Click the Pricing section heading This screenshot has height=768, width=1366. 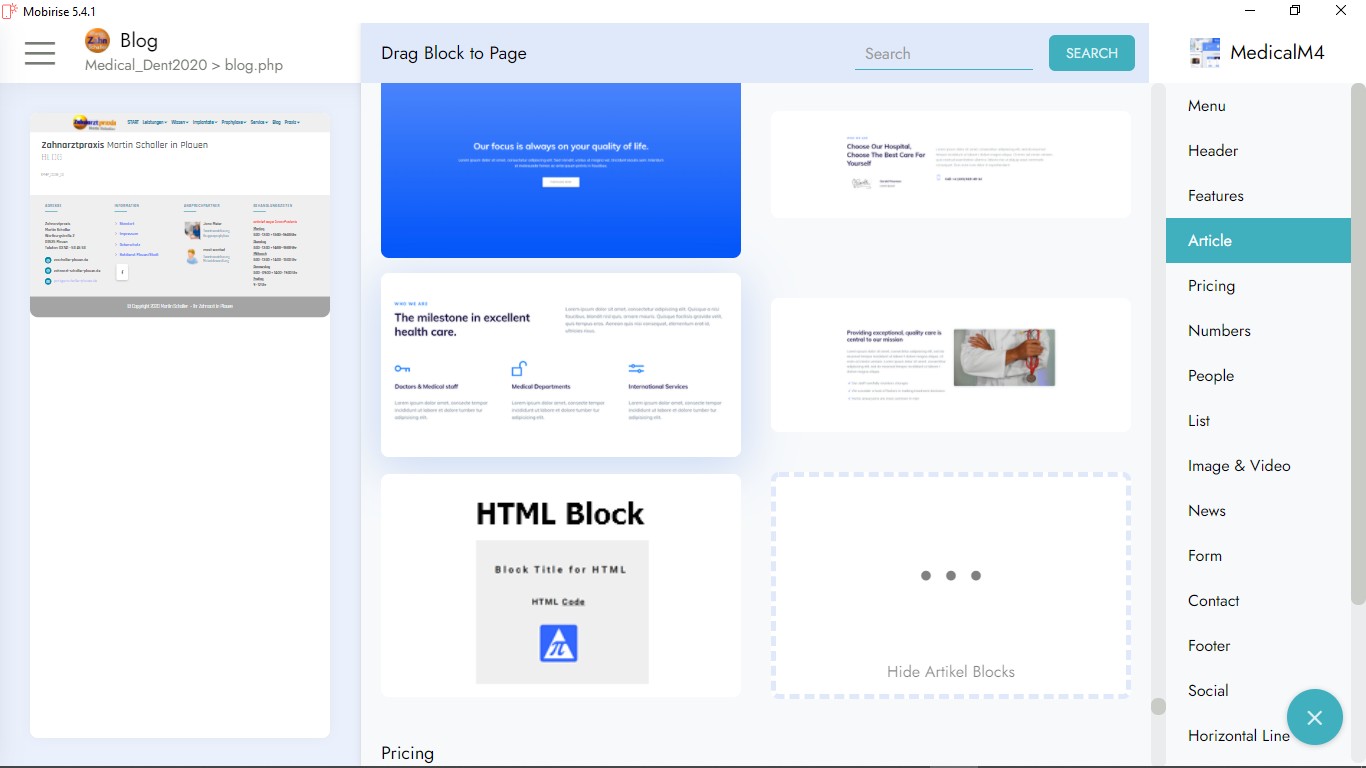click(x=408, y=753)
